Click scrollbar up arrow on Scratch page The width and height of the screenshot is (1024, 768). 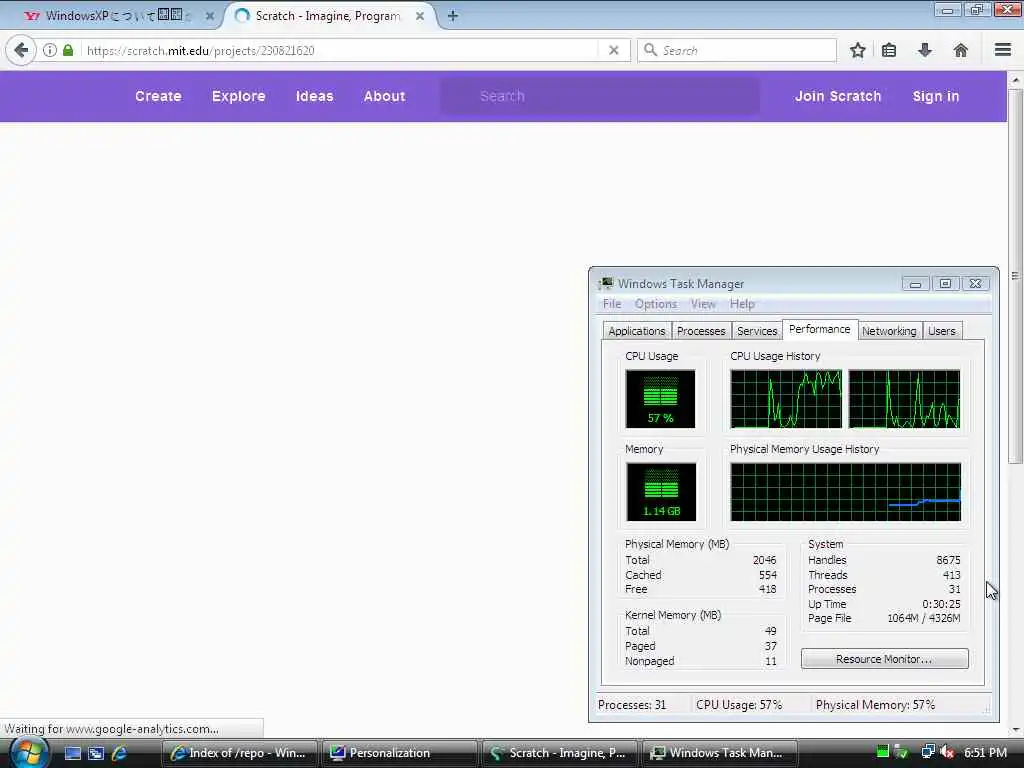(1015, 80)
